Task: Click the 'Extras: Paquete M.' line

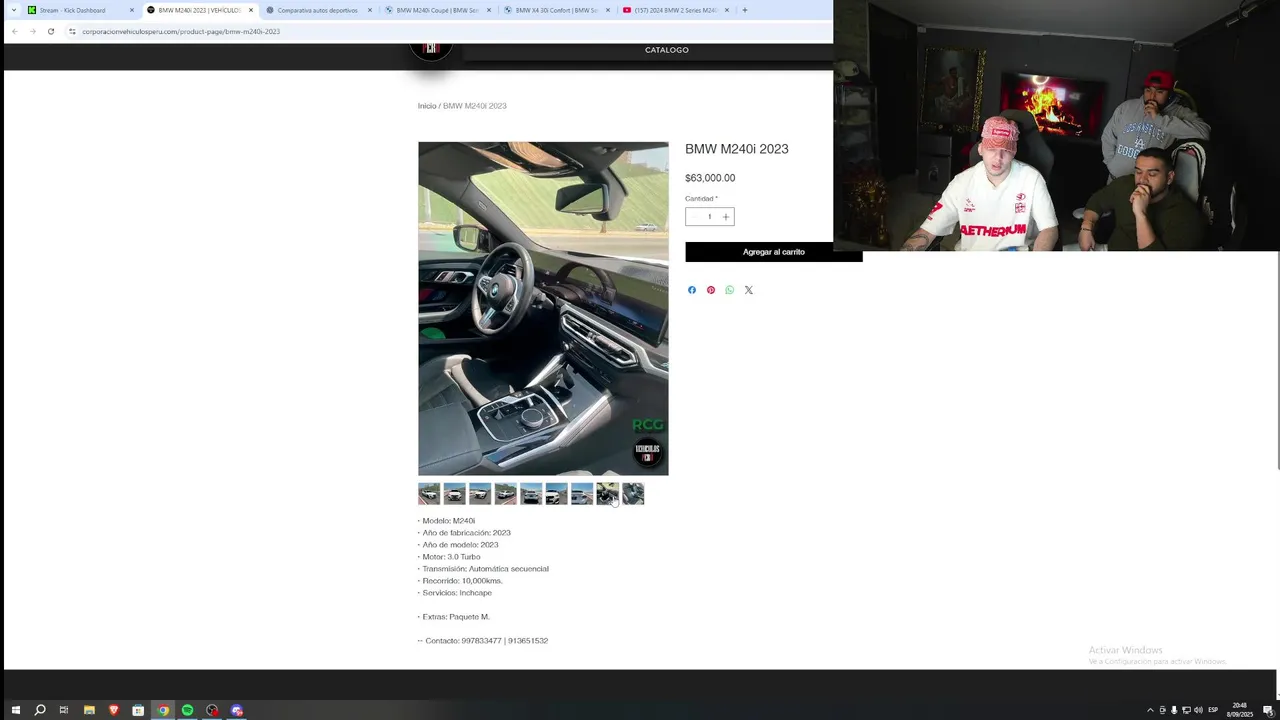Action: tap(454, 617)
